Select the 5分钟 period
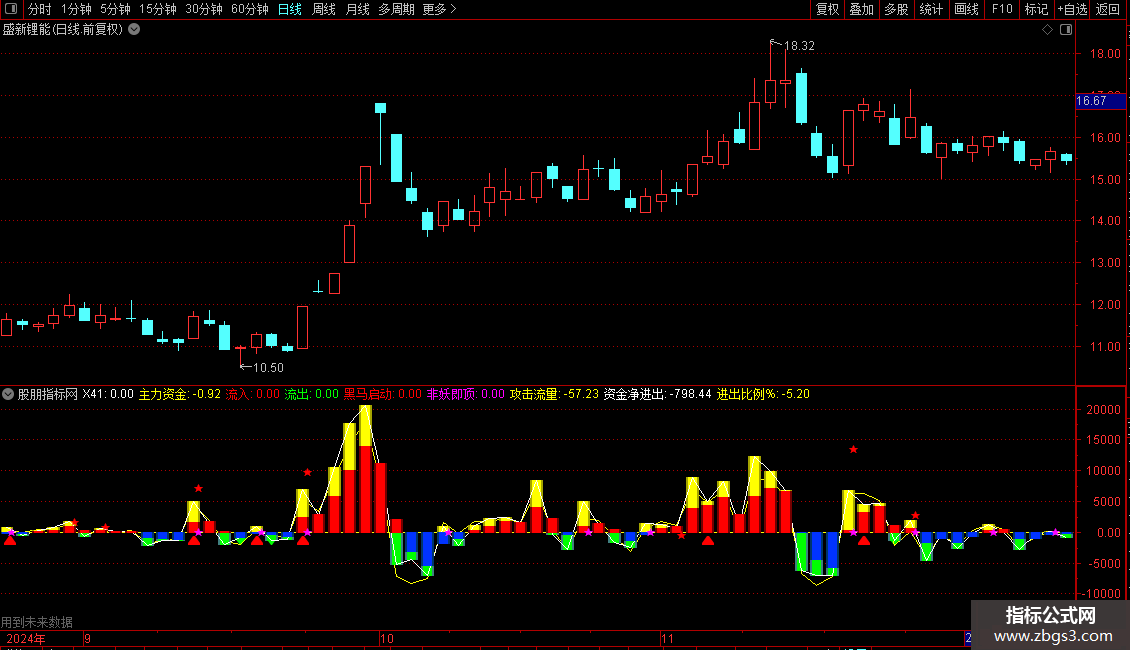Viewport: 1130px width, 650px height. (x=115, y=9)
